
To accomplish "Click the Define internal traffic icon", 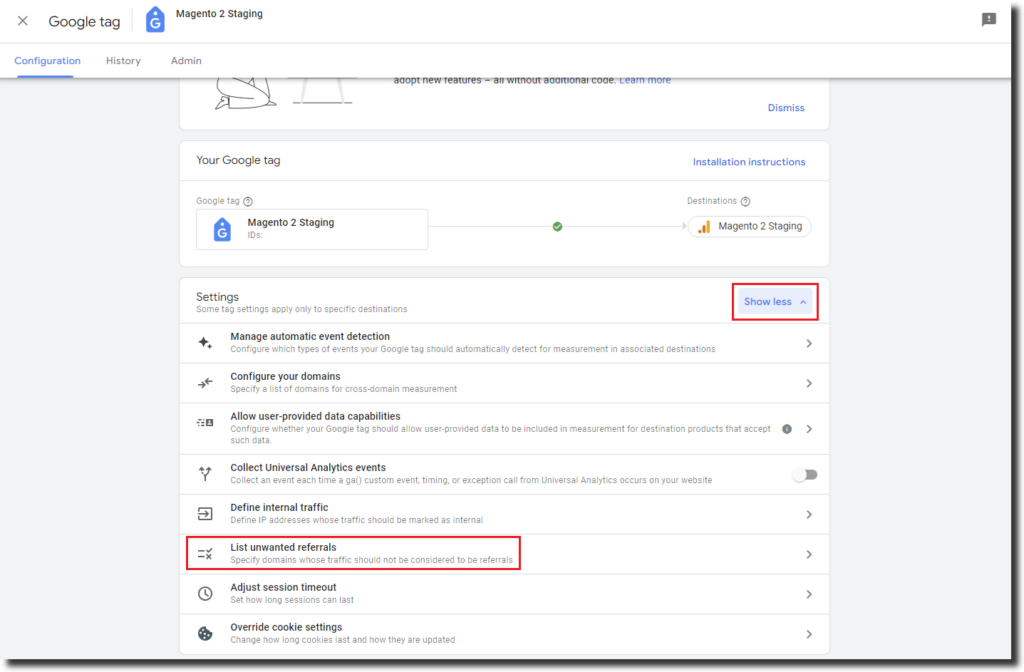I will click(205, 514).
